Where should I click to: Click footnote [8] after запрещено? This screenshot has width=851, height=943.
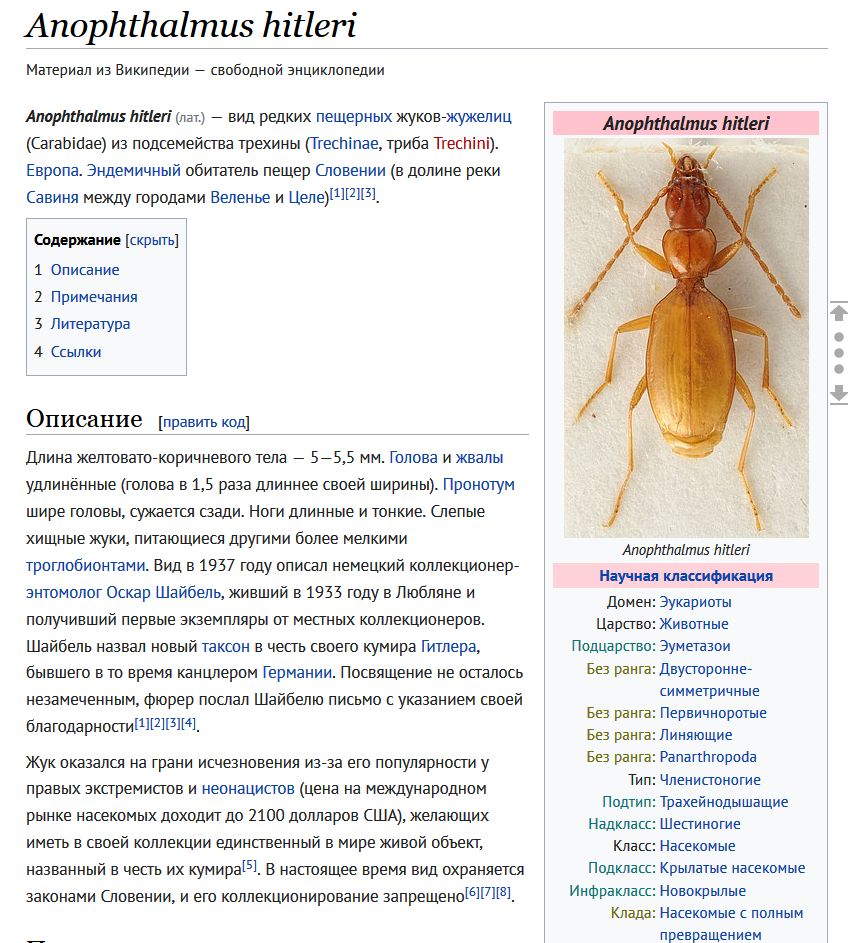click(x=503, y=892)
